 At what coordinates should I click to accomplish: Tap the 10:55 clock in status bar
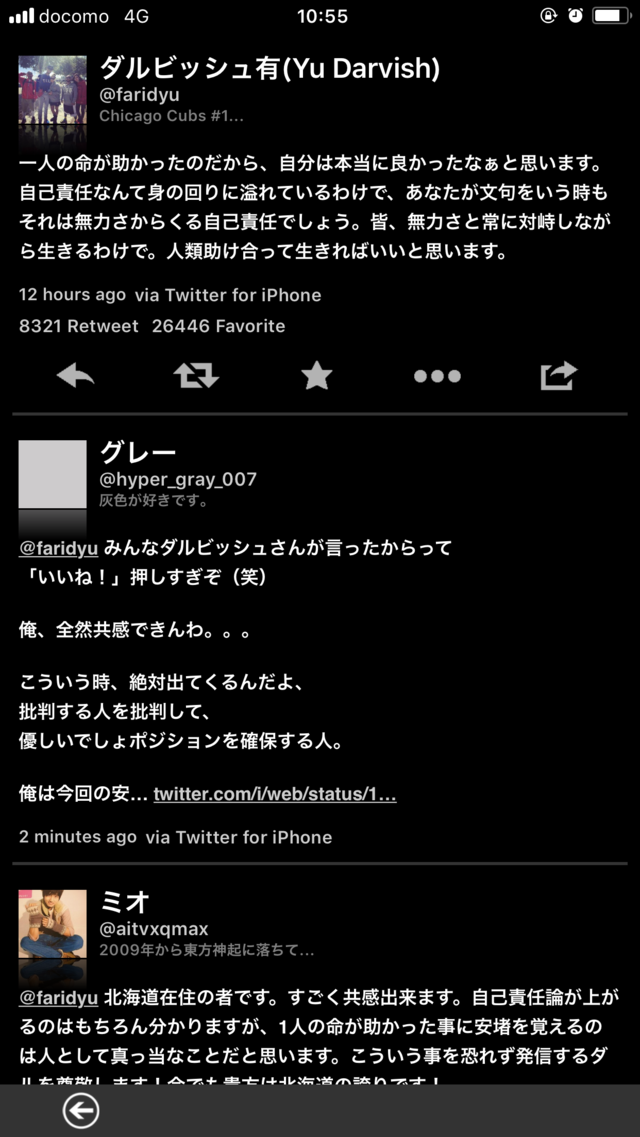click(x=322, y=16)
